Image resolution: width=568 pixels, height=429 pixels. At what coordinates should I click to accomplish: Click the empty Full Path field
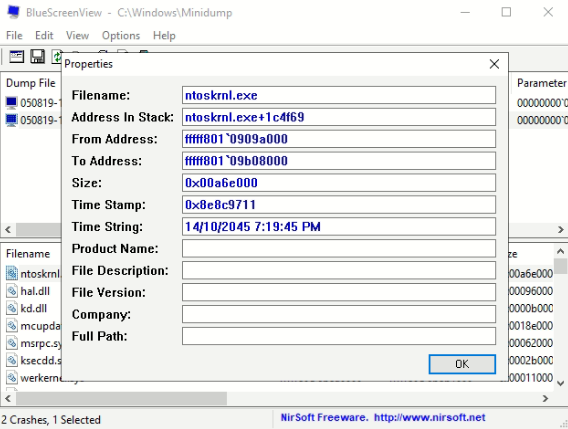pos(339,336)
